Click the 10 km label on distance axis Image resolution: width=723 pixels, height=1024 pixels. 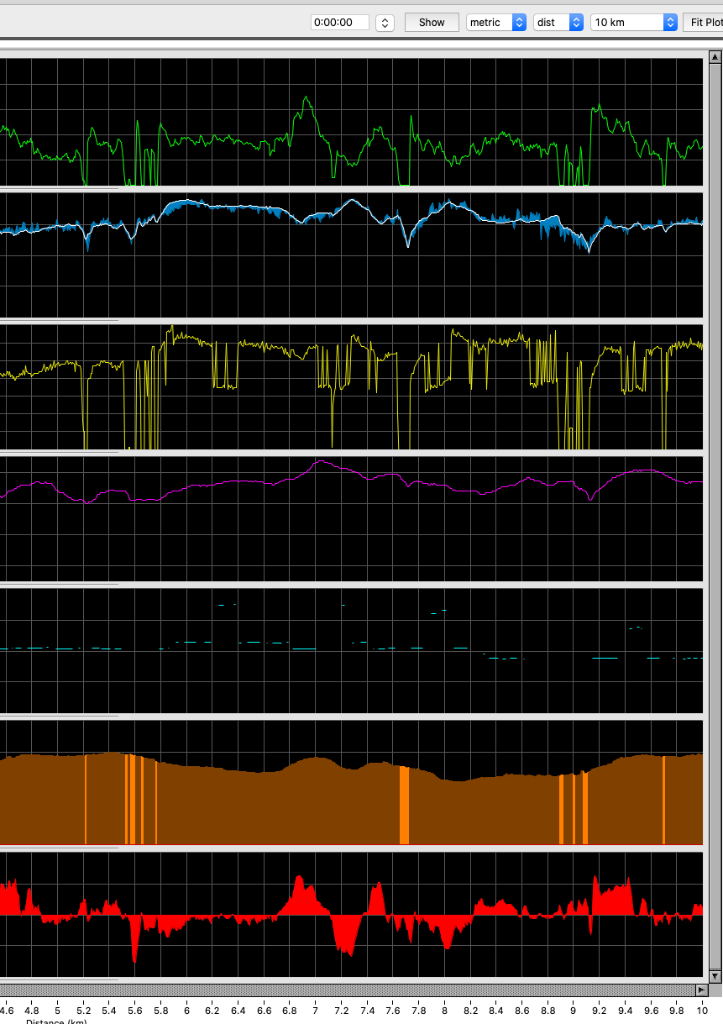click(x=702, y=1010)
